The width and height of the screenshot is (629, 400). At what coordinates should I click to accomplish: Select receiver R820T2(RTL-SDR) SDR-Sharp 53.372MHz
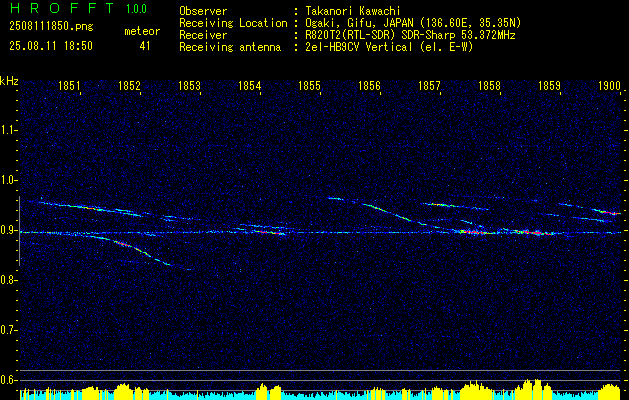[x=410, y=35]
